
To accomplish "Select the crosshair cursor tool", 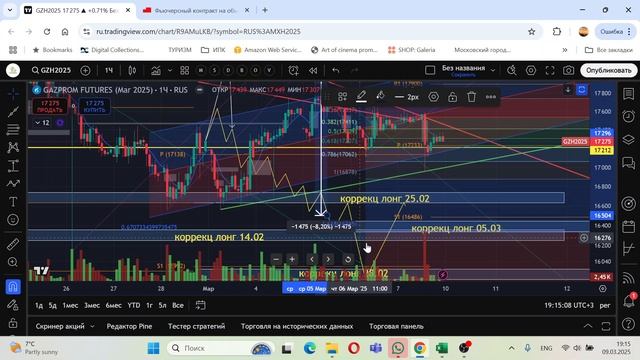I will tap(13, 93).
